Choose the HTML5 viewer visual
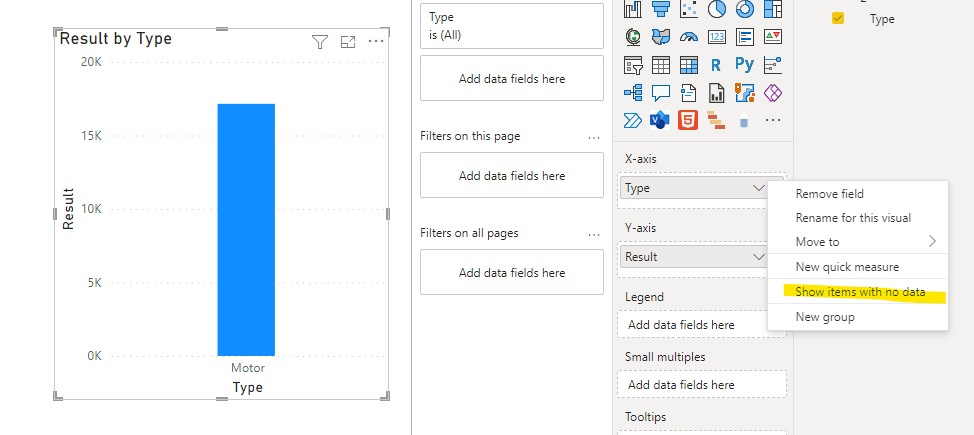This screenshot has height=435, width=974. click(688, 120)
